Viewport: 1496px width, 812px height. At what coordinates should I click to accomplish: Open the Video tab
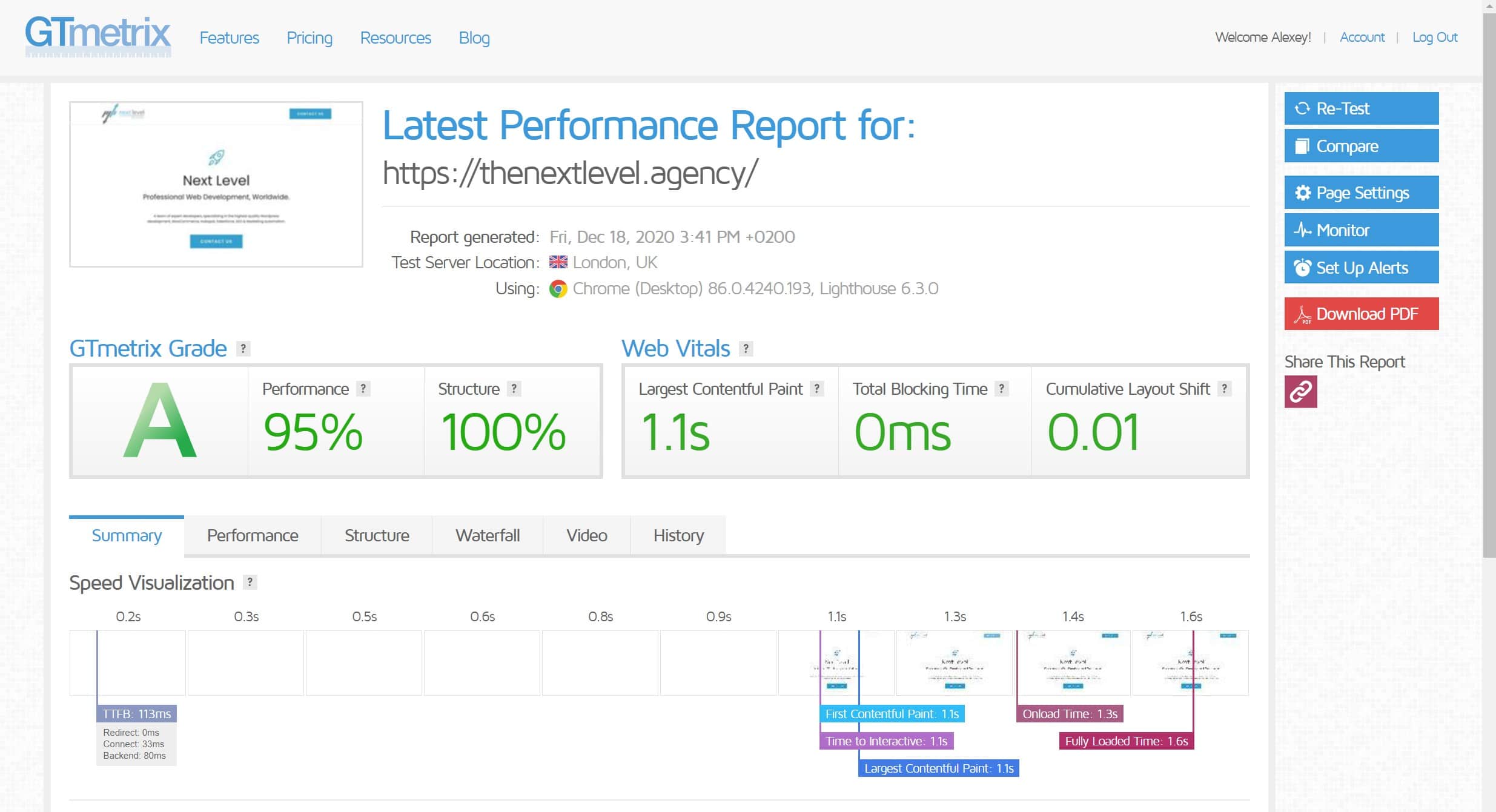pos(587,536)
